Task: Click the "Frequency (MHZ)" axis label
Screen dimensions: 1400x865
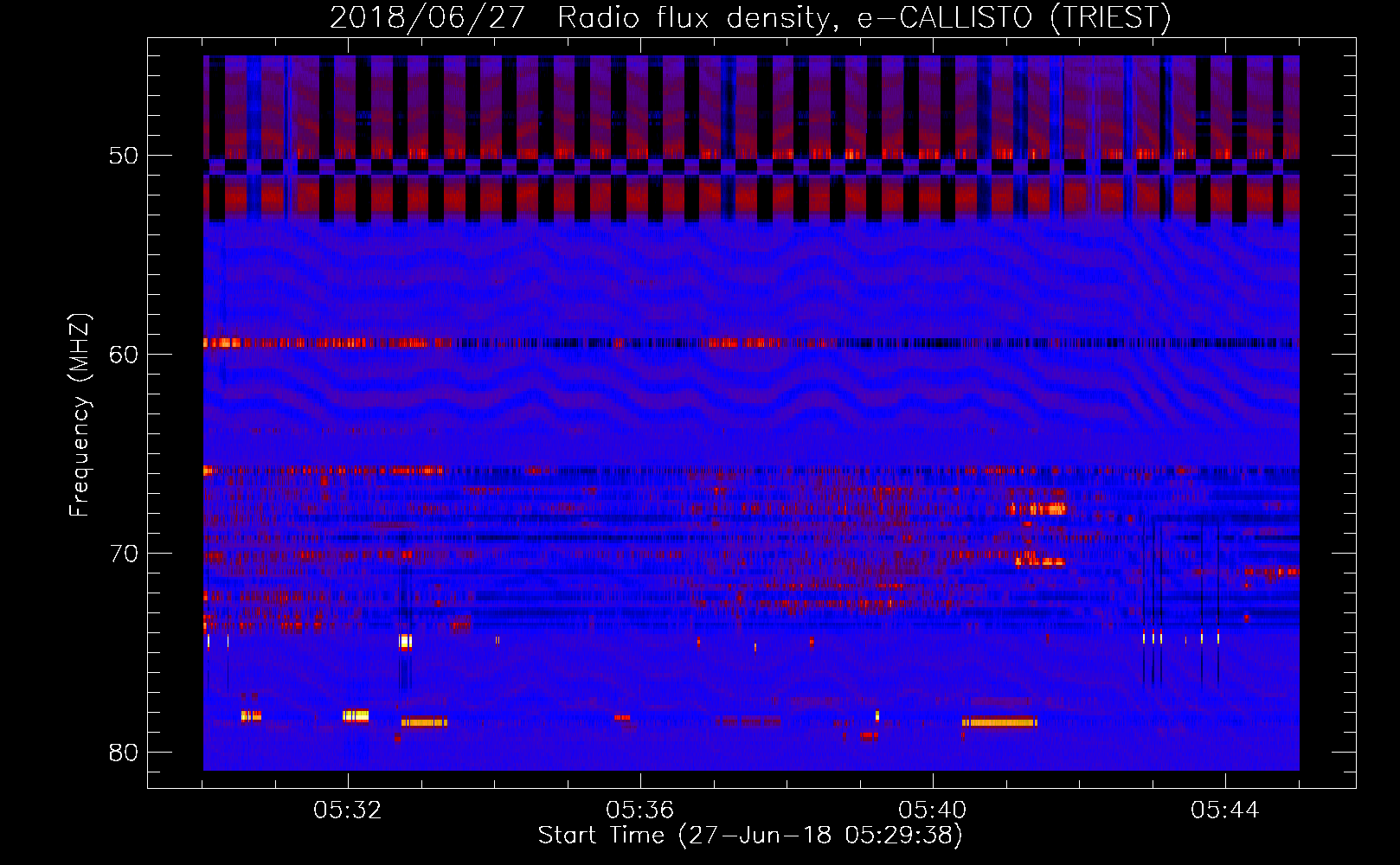Action: coord(80,415)
